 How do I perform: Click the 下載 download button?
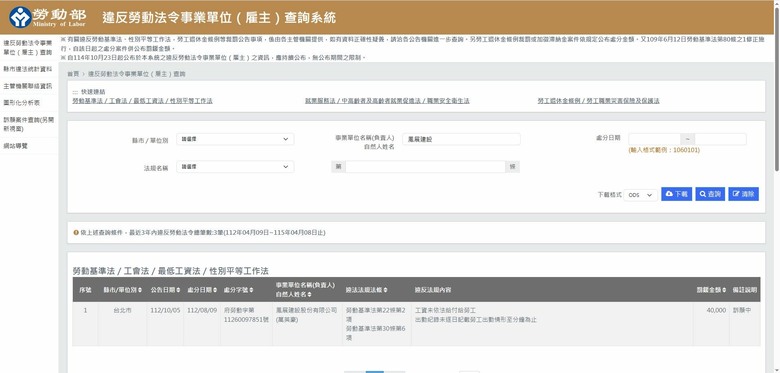coord(677,194)
